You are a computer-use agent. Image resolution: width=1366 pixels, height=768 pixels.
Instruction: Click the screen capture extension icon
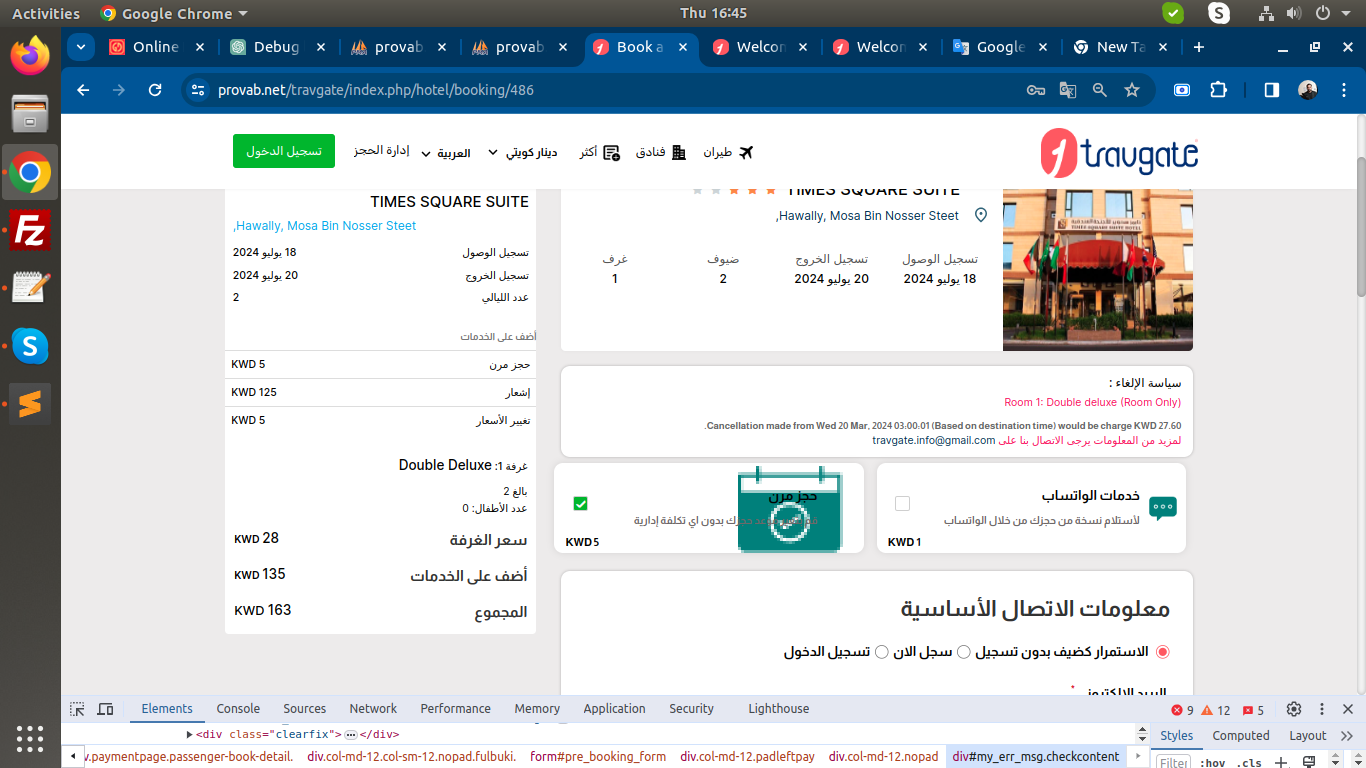(x=1182, y=90)
